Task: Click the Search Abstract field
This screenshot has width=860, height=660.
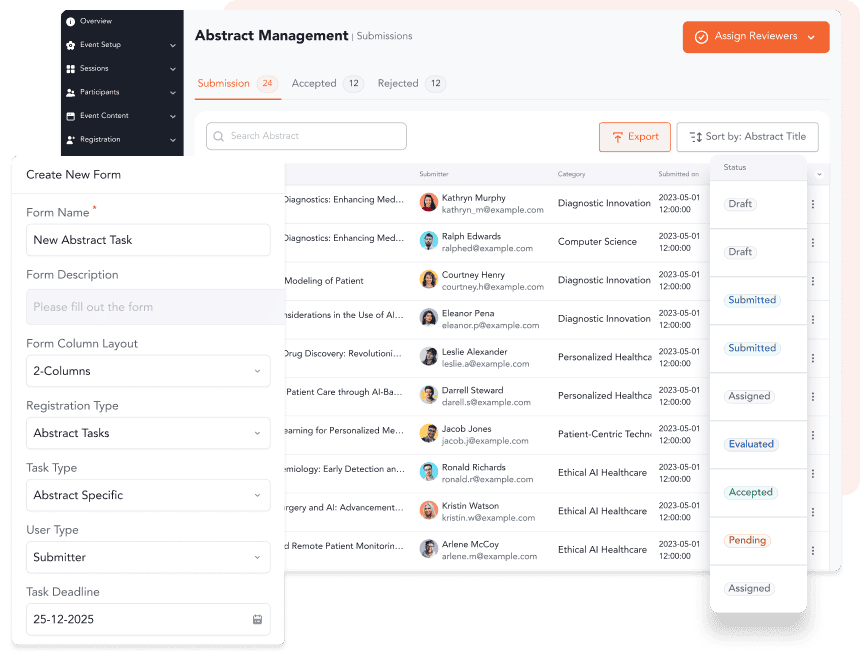Action: pos(306,136)
